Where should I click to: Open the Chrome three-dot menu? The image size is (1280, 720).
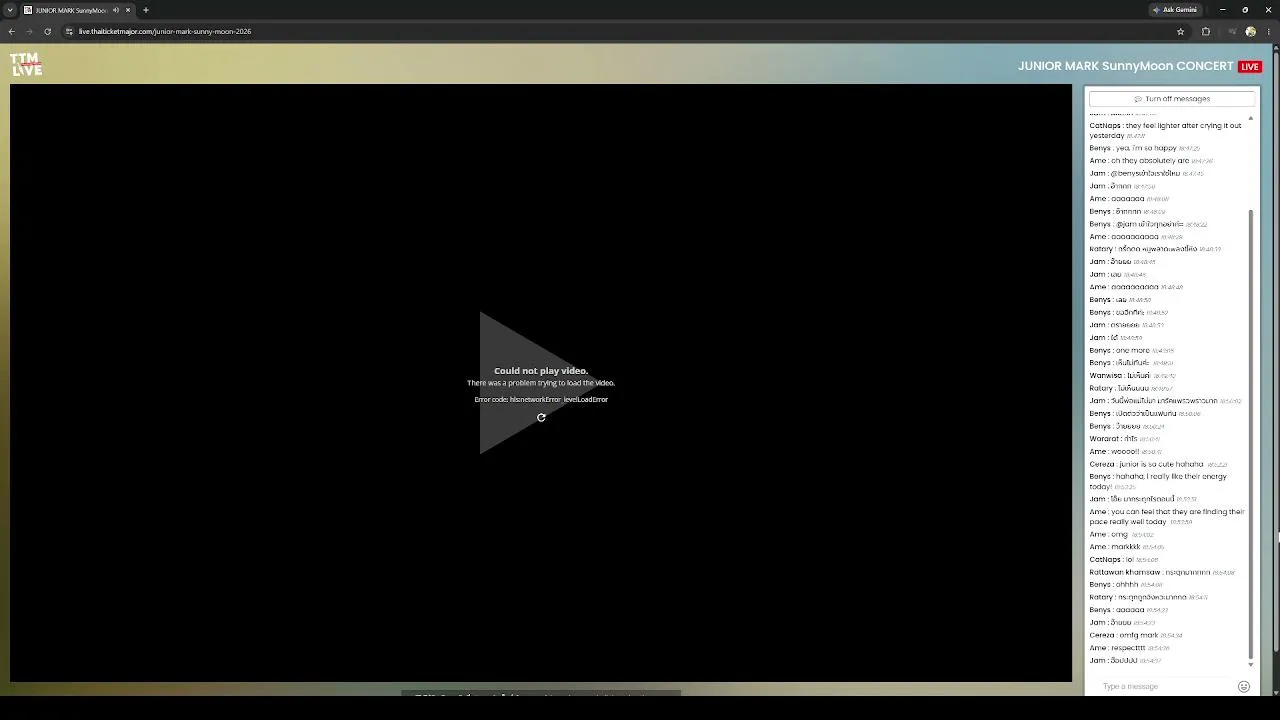pos(1268,31)
